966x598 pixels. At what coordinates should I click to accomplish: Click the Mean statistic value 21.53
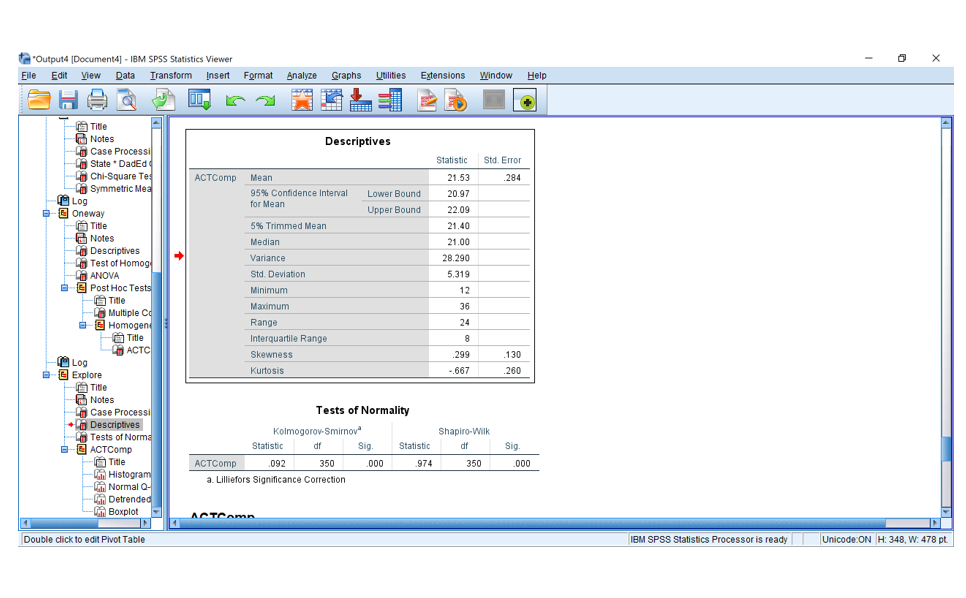pyautogui.click(x=458, y=177)
